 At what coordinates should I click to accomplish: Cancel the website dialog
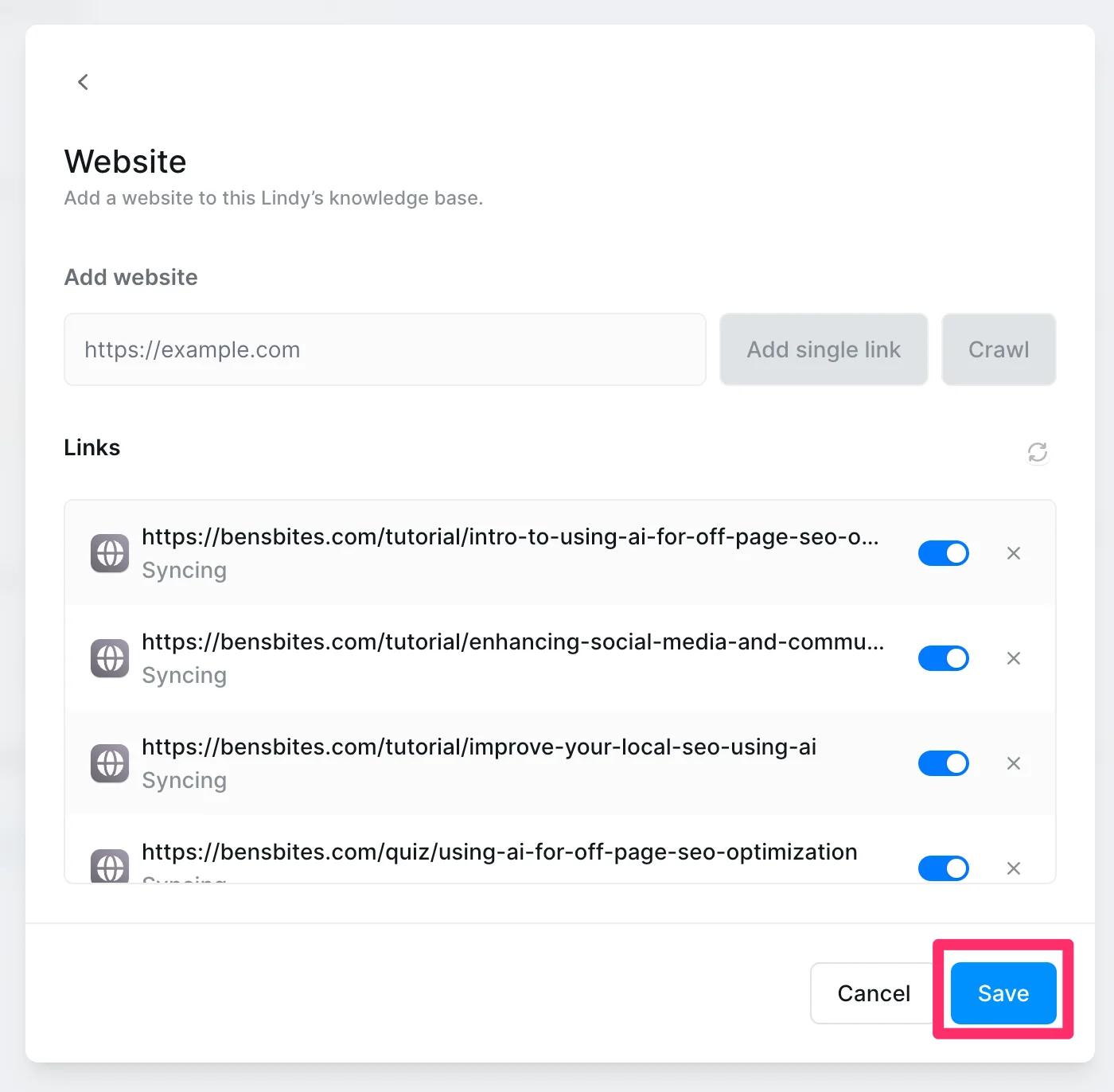874,993
